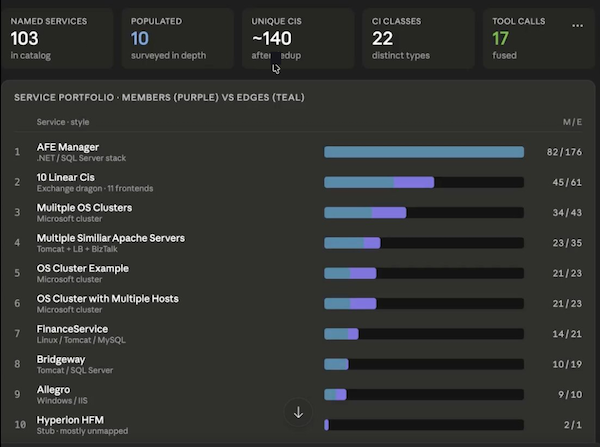This screenshot has height=447, width=600.
Task: Click the Mulitple OS Clusters bar
Action: pyautogui.click(x=424, y=212)
